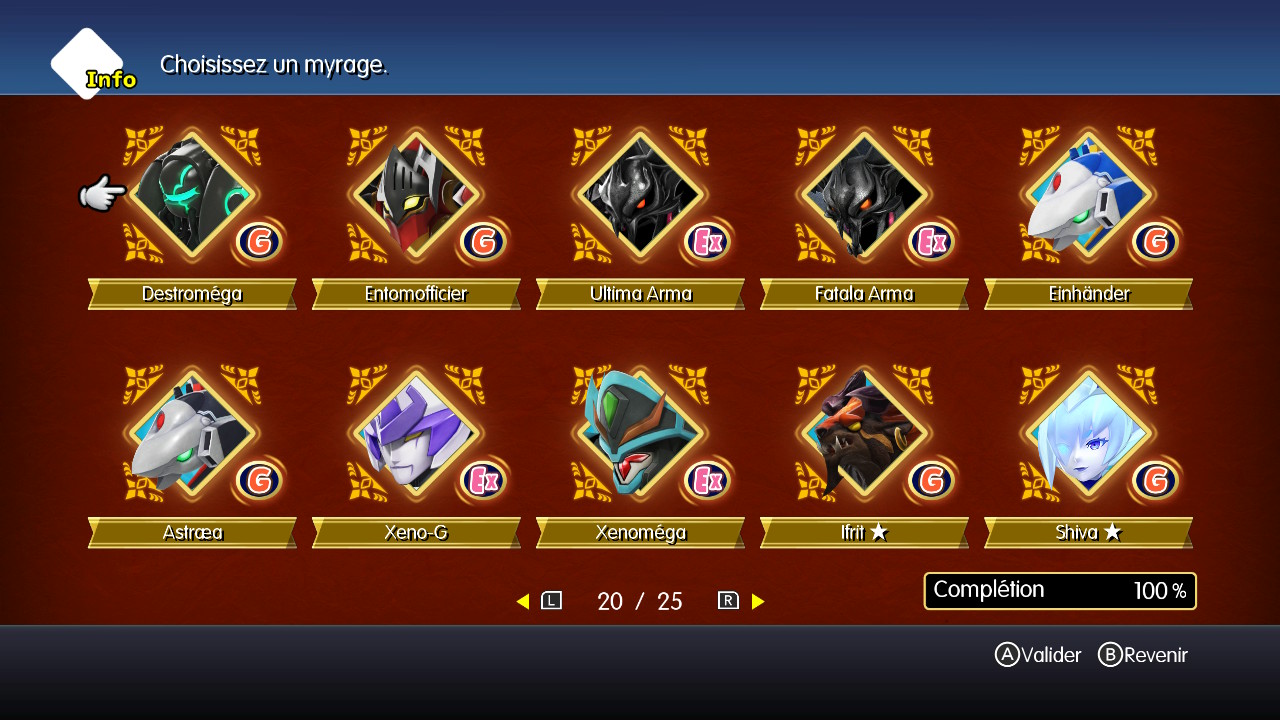The height and width of the screenshot is (720, 1280).
Task: Confirm with the Valider button
Action: [x=1038, y=655]
